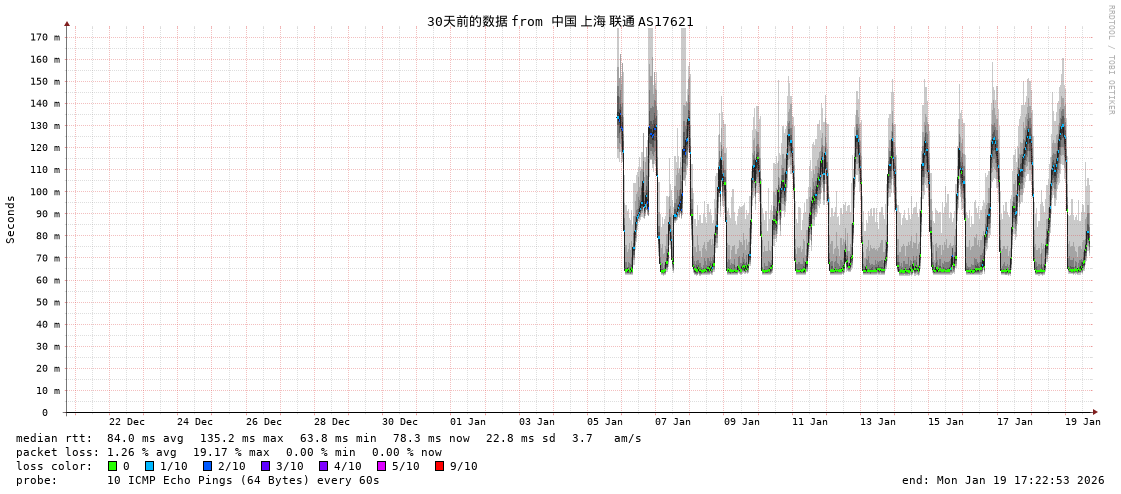Screen dimensions: 1121x494
Task: Select the magenta 5/10 loss color swatch
Action: pos(381,466)
